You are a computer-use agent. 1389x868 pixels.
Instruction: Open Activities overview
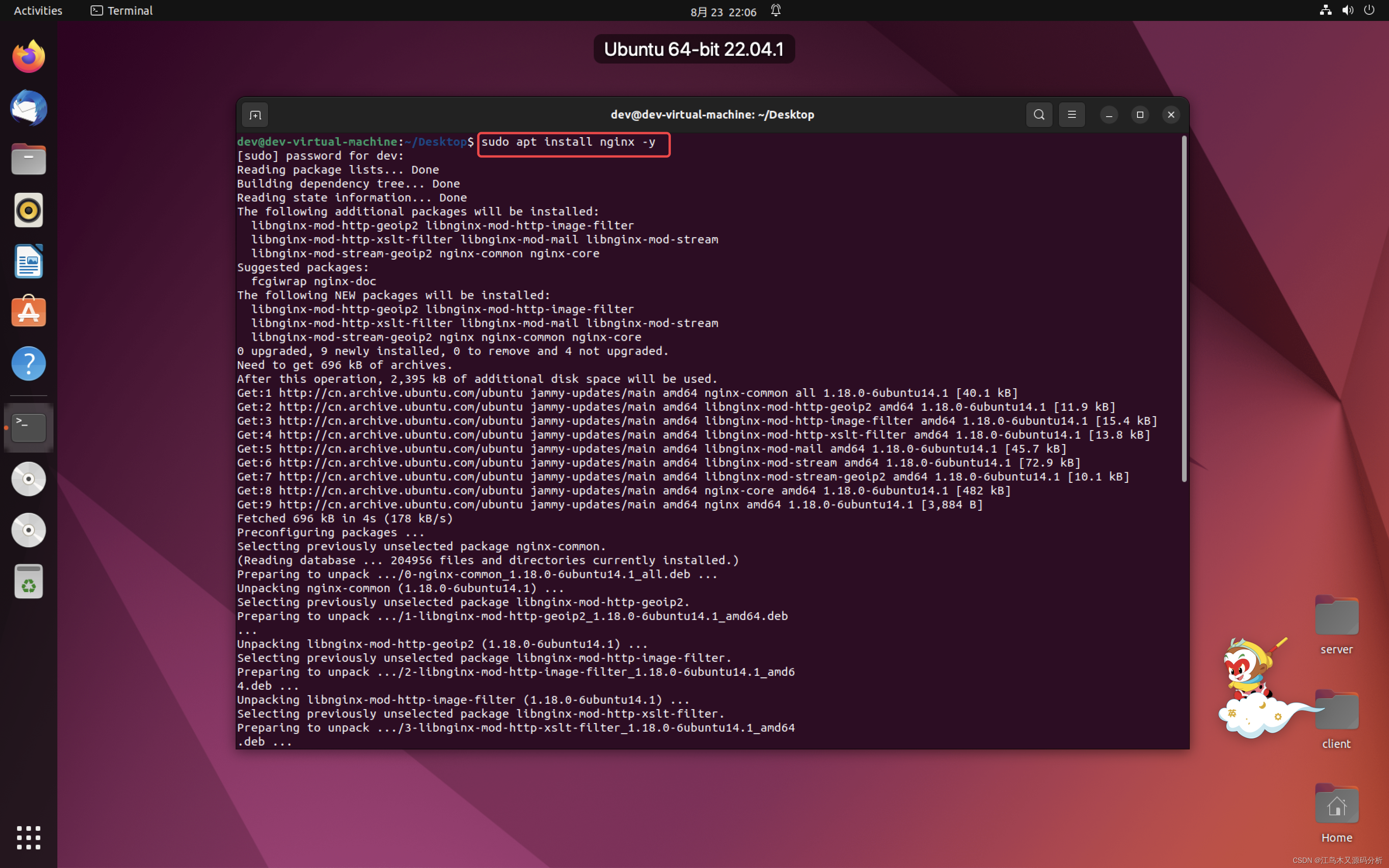38,10
